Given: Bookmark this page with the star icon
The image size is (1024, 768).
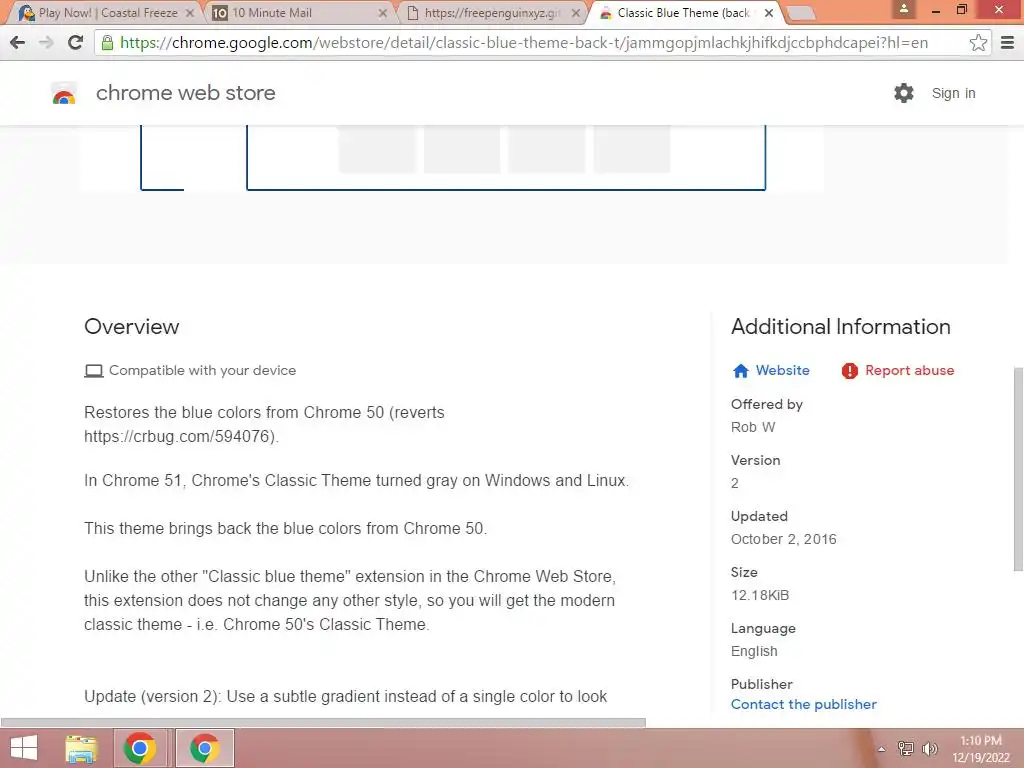Looking at the screenshot, I should (978, 43).
